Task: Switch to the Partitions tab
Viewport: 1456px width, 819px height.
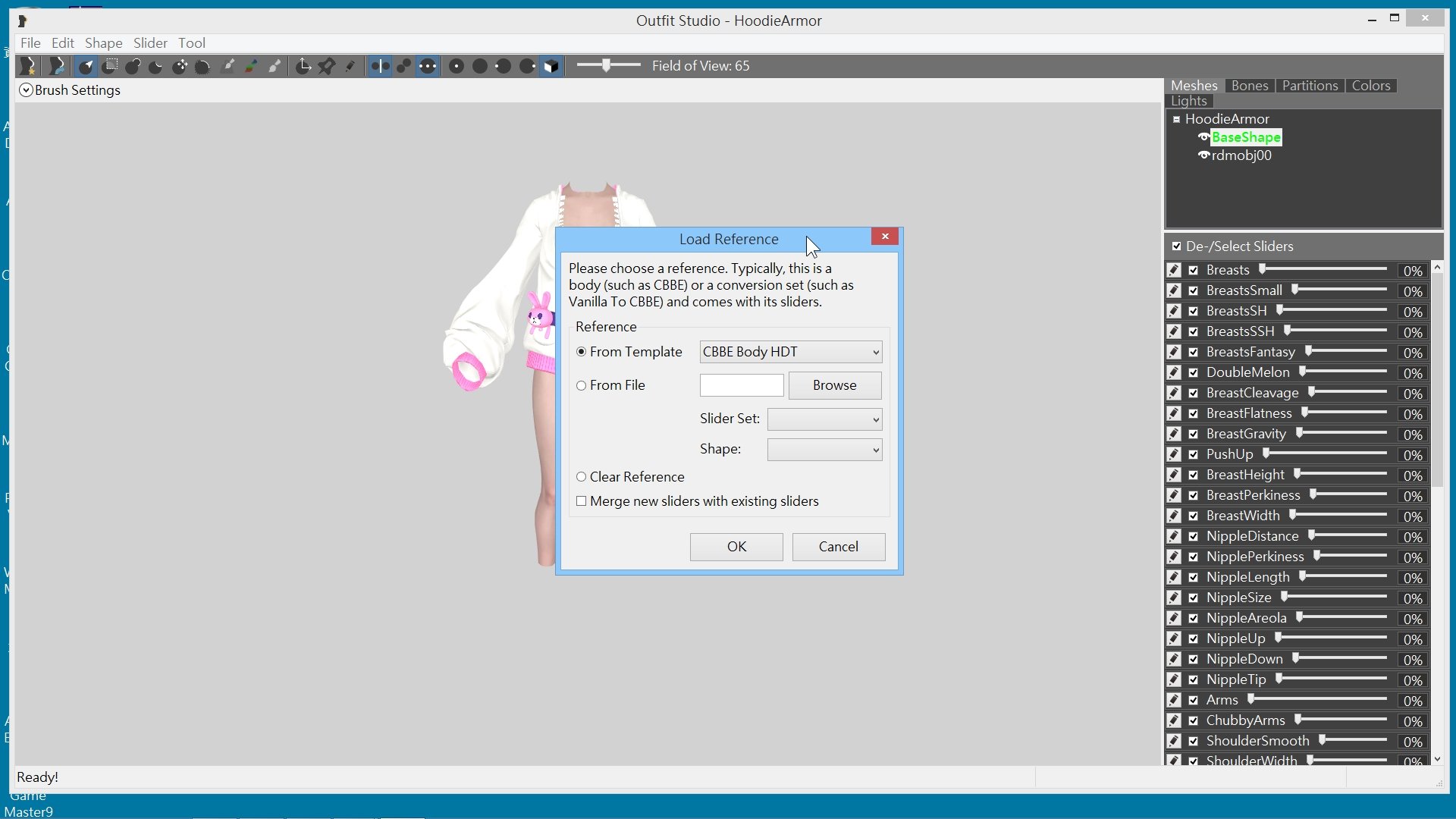Action: [x=1310, y=86]
